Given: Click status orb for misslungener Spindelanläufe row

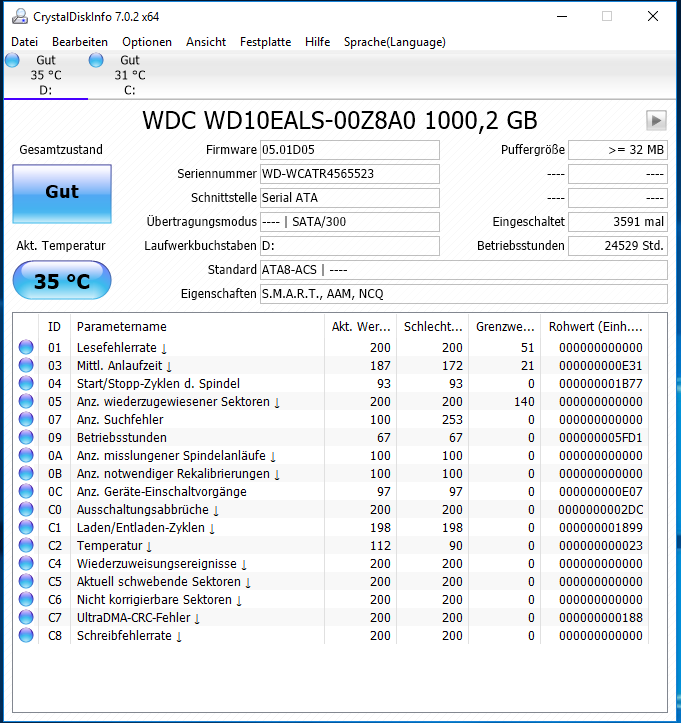Looking at the screenshot, I should click(26, 455).
